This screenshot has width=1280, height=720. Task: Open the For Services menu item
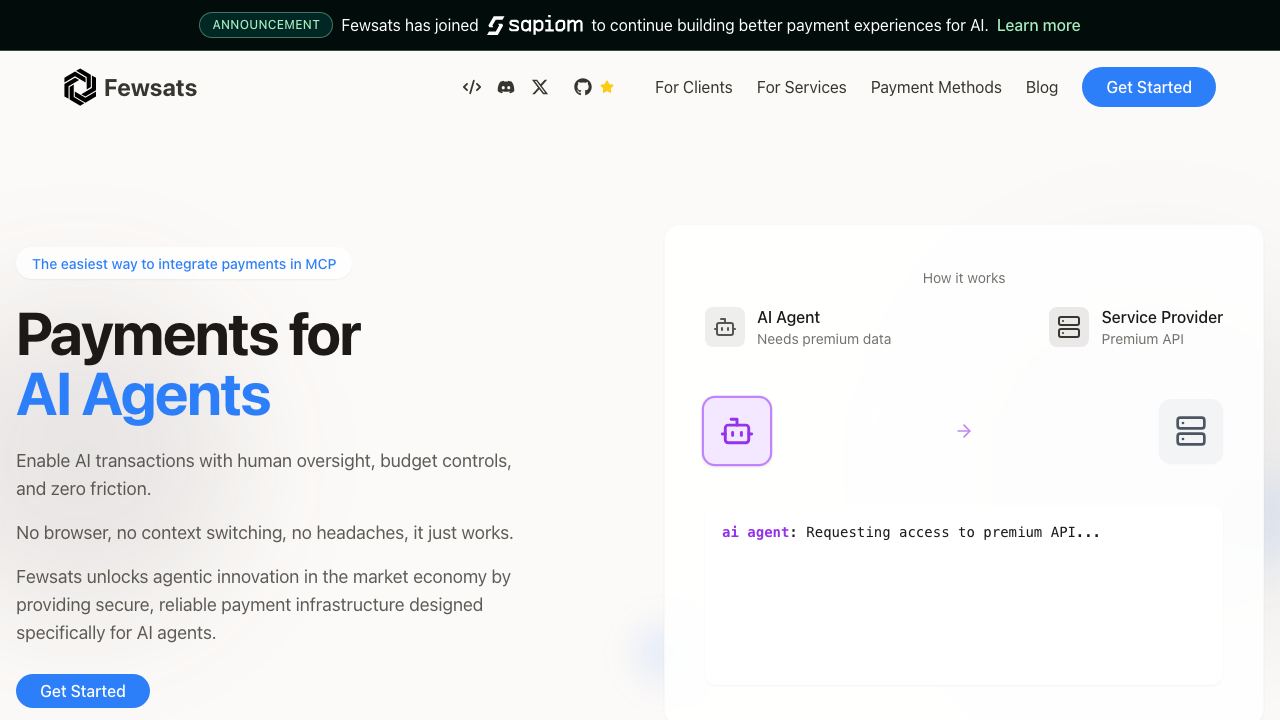(802, 87)
